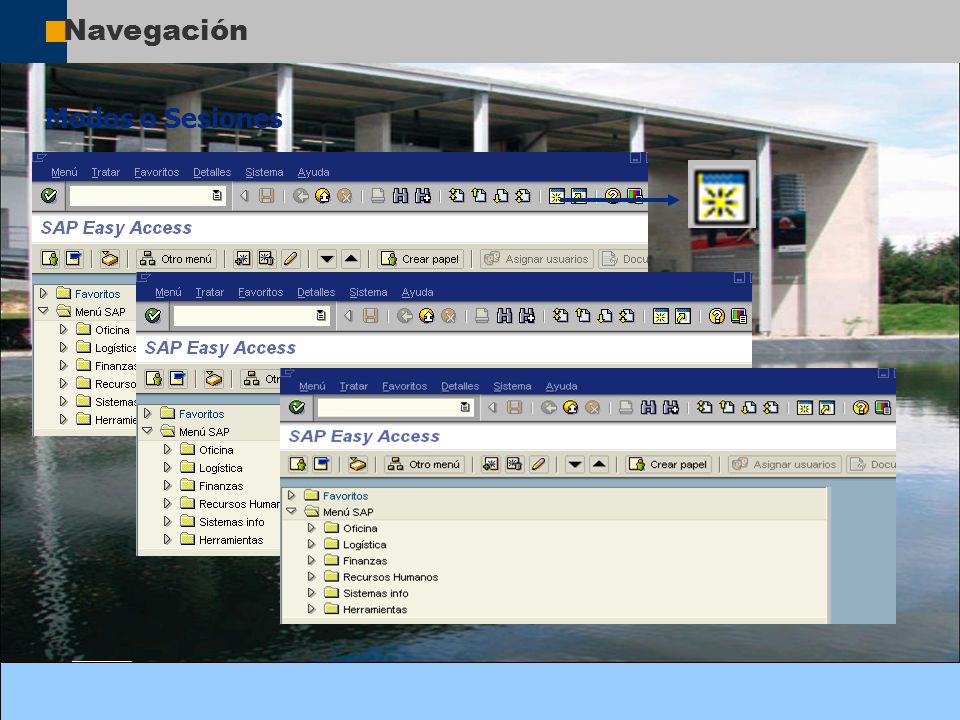Expand Finanzas folder in front window
The image size is (960, 720).
tap(312, 560)
